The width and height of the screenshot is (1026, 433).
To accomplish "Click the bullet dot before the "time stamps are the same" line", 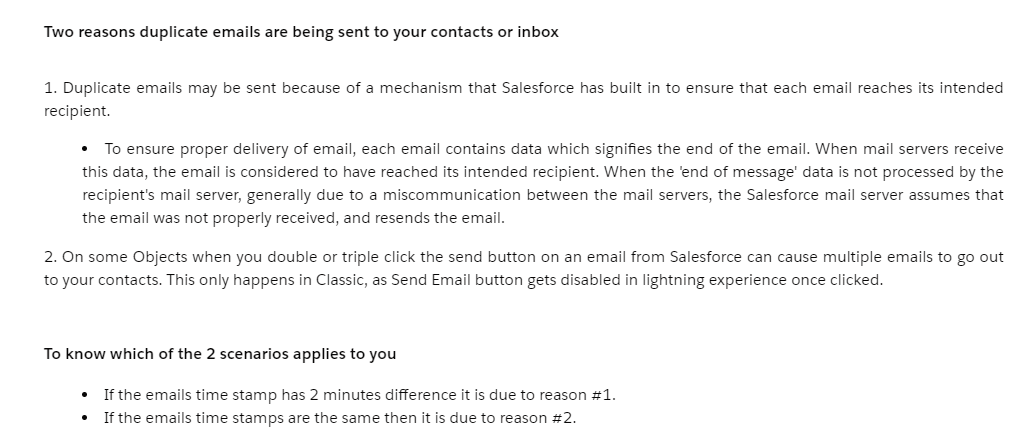I will pos(89,417).
